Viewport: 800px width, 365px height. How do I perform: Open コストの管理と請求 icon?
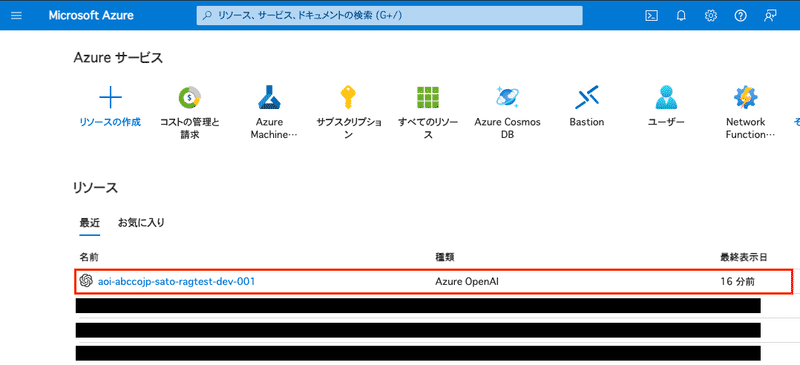tap(190, 97)
